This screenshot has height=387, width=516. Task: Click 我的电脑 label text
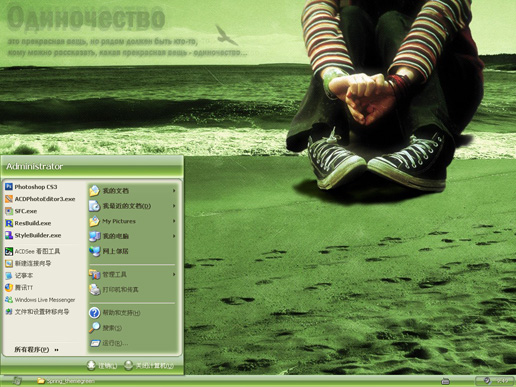pos(115,236)
